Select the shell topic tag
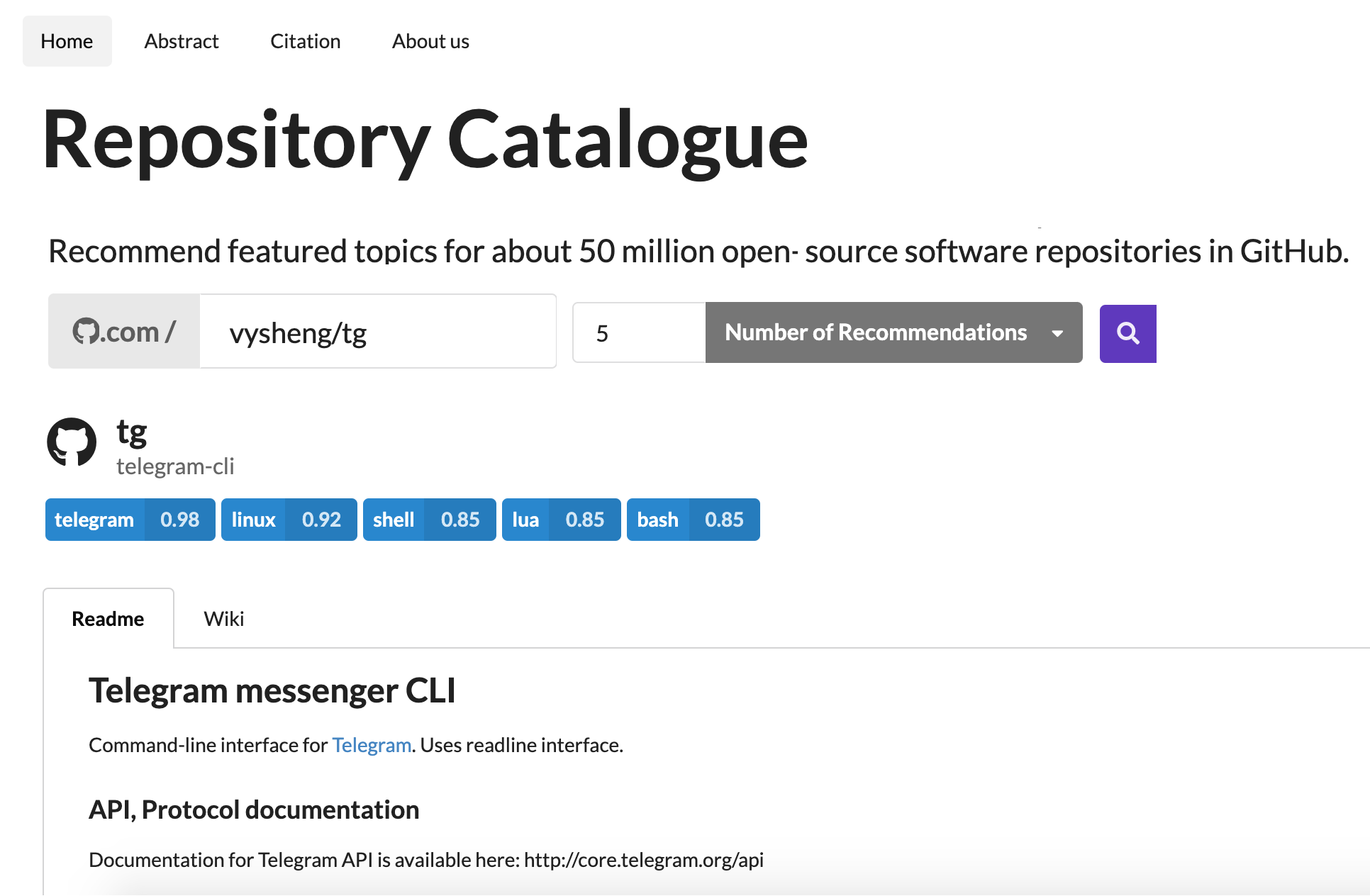1370x896 pixels. click(x=429, y=520)
